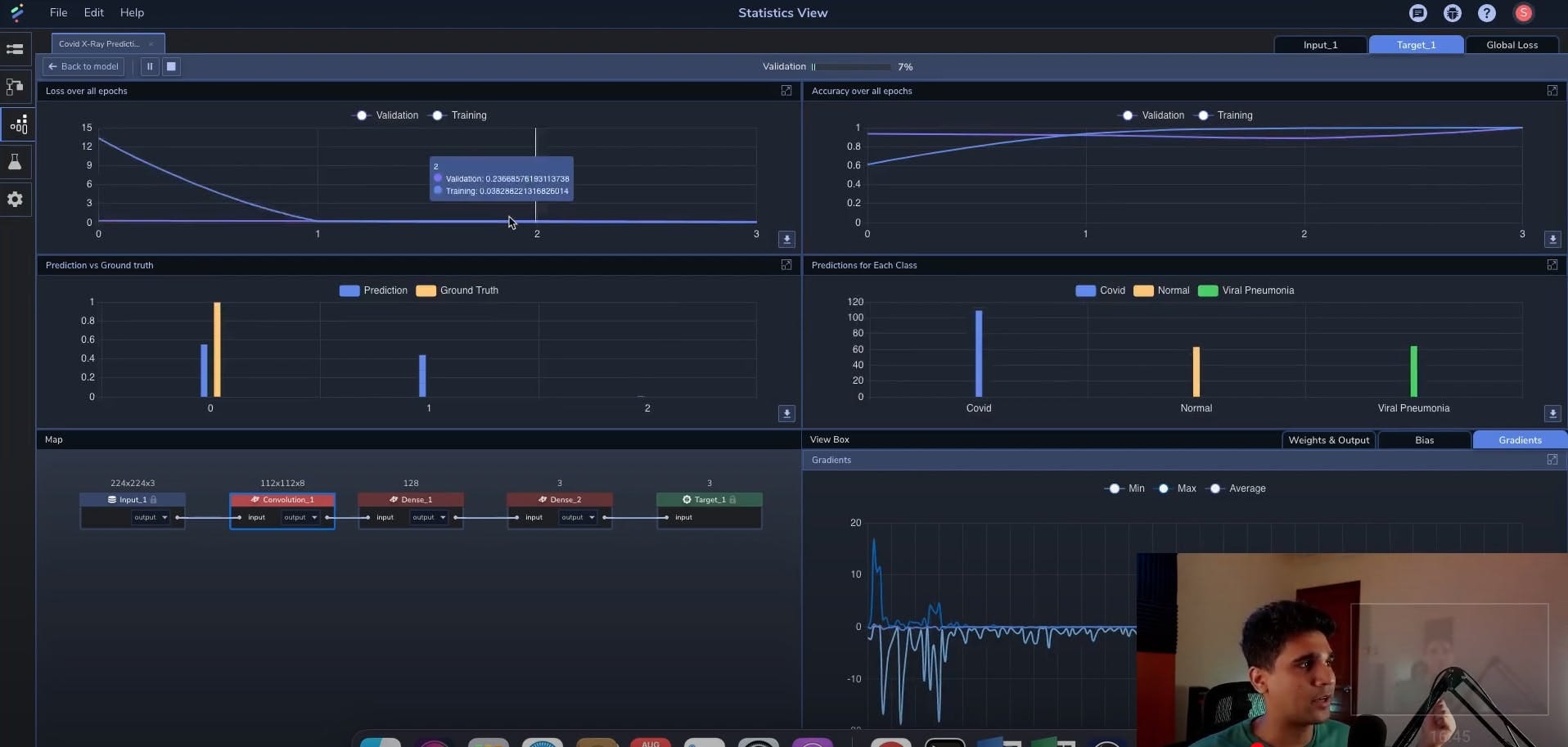Expand the Accuracy over all epochs panel
The image size is (1568, 747).
point(1552,91)
